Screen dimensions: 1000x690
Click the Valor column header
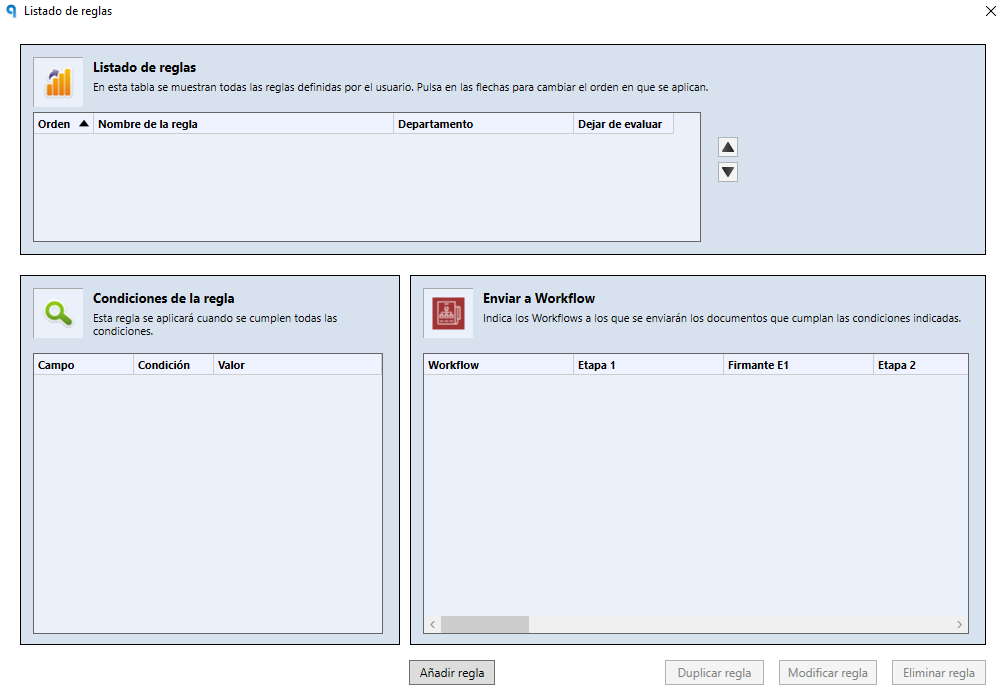(297, 365)
